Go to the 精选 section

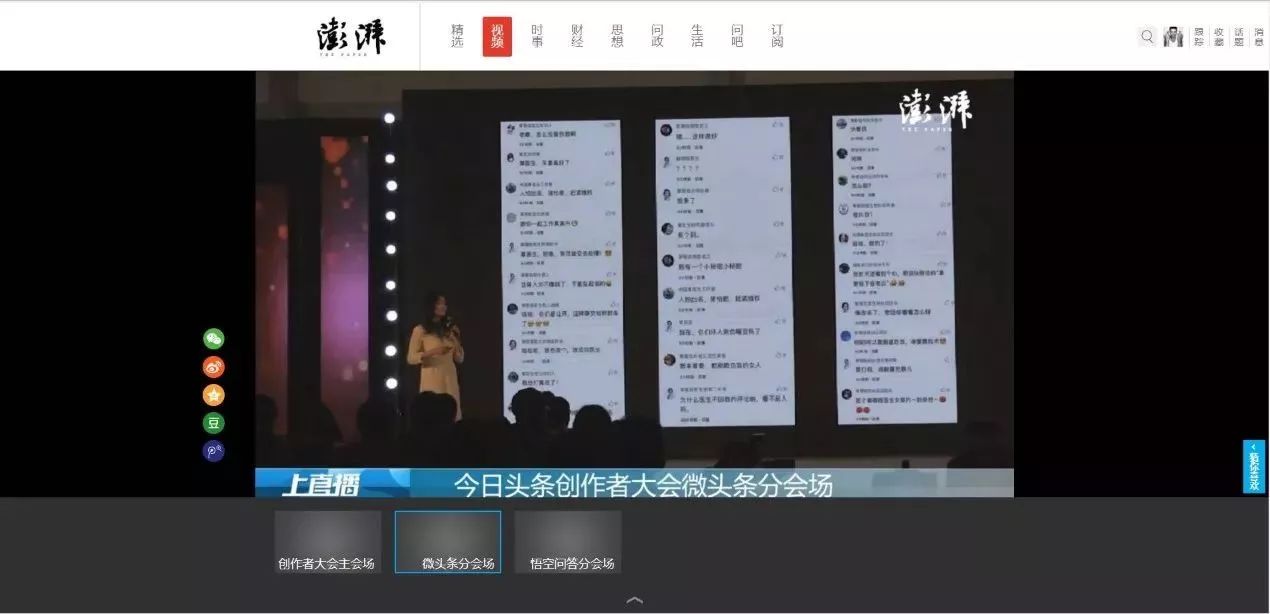(457, 37)
